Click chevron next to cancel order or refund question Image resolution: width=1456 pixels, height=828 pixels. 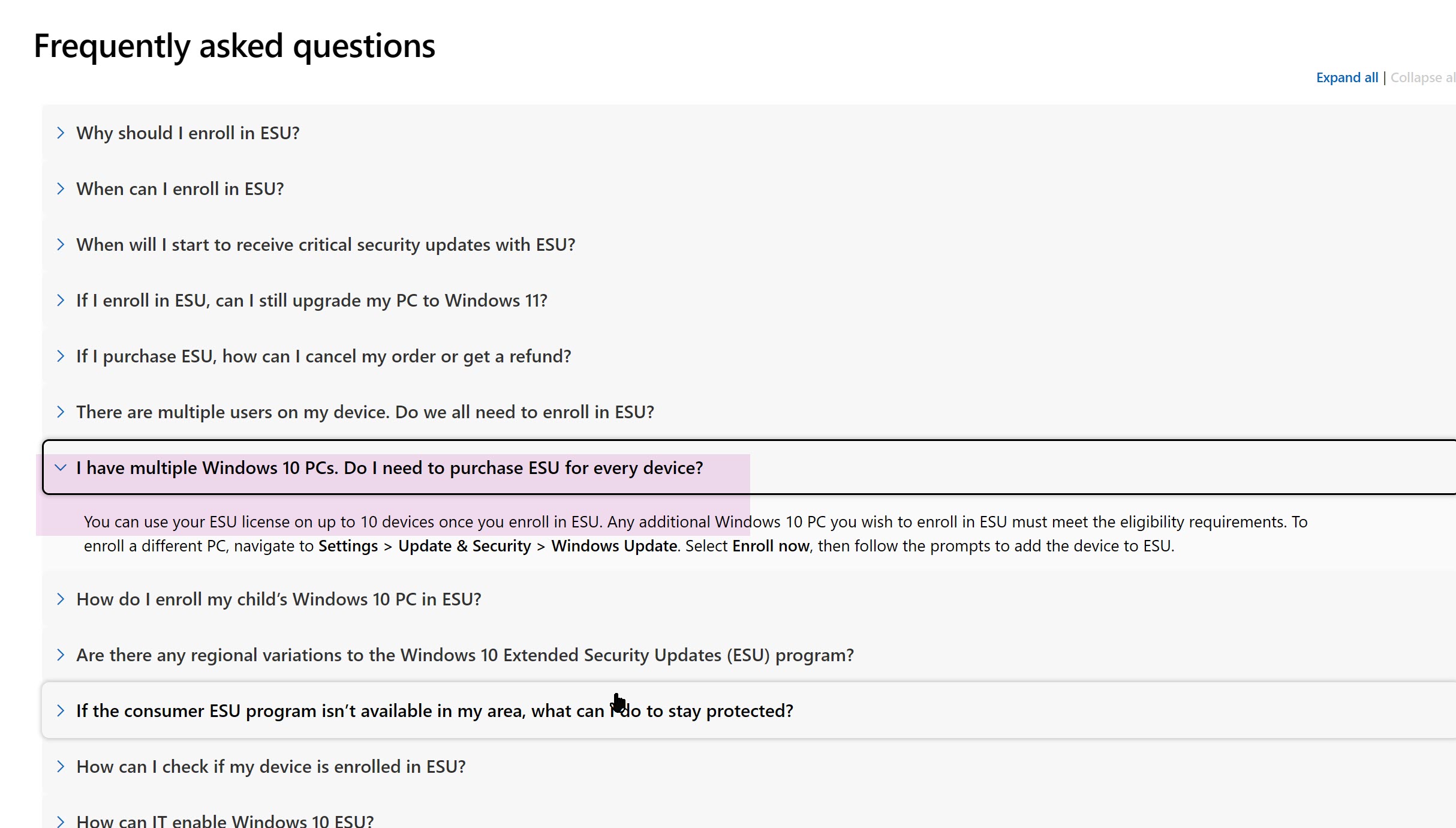tap(61, 356)
